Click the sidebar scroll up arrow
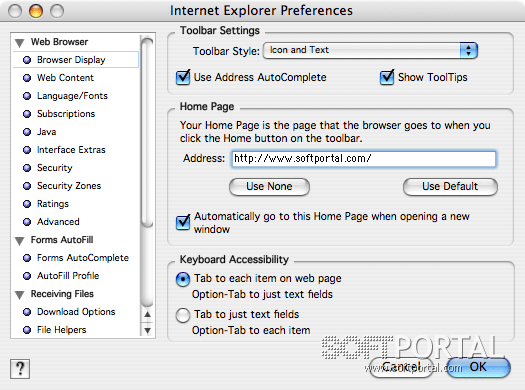This screenshot has width=525, height=390. tap(147, 315)
